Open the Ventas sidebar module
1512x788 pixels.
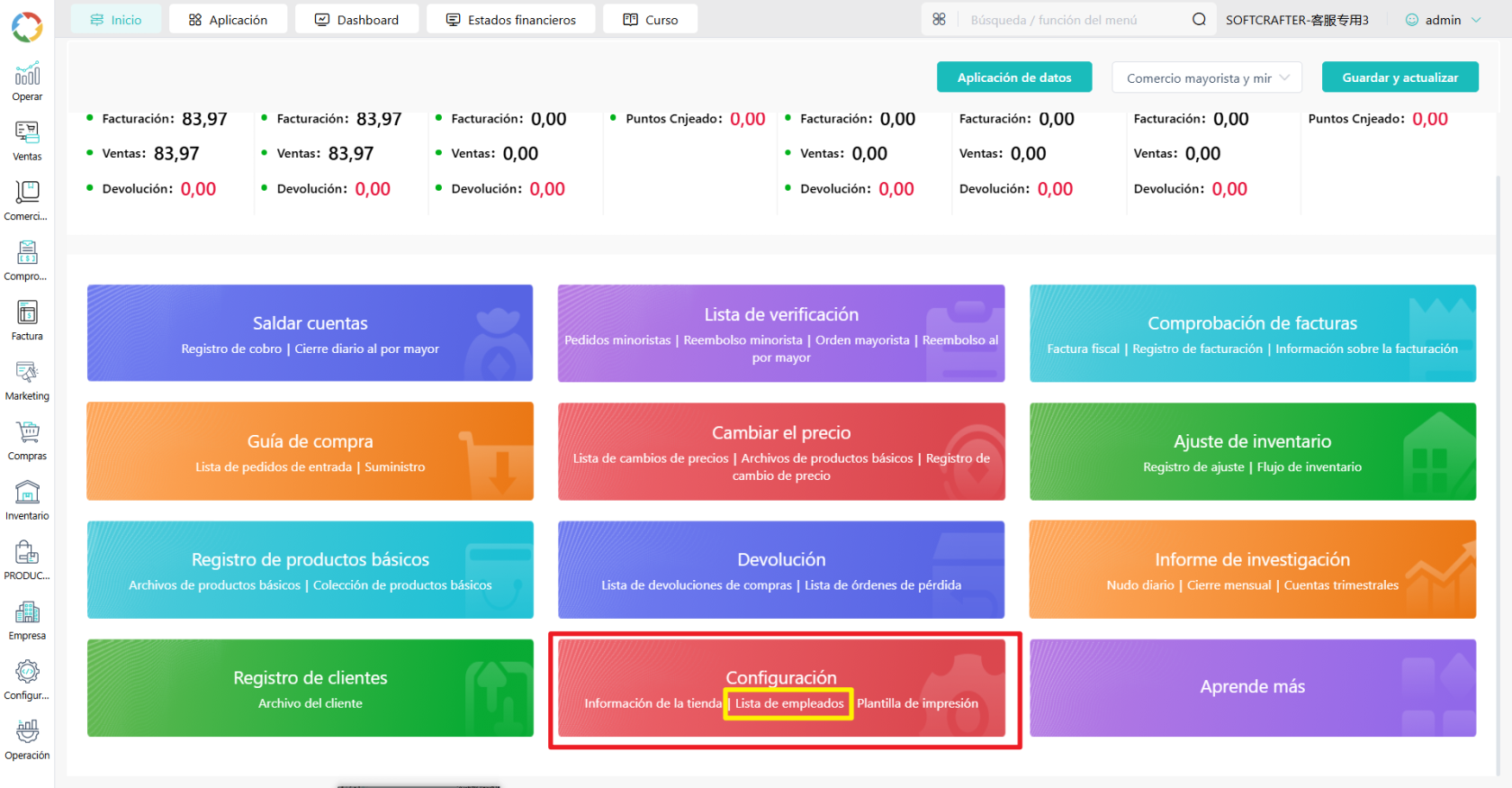[27, 140]
